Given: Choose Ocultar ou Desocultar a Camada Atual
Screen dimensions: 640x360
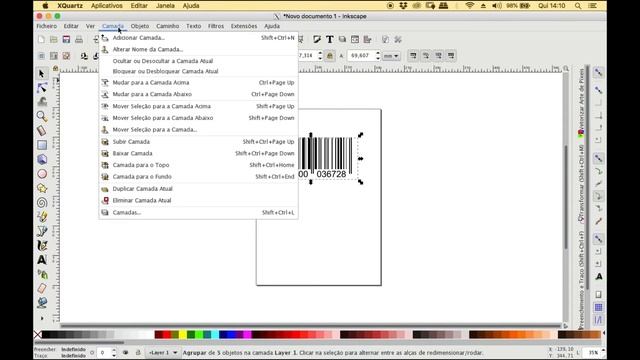Looking at the screenshot, I should point(198,61).
